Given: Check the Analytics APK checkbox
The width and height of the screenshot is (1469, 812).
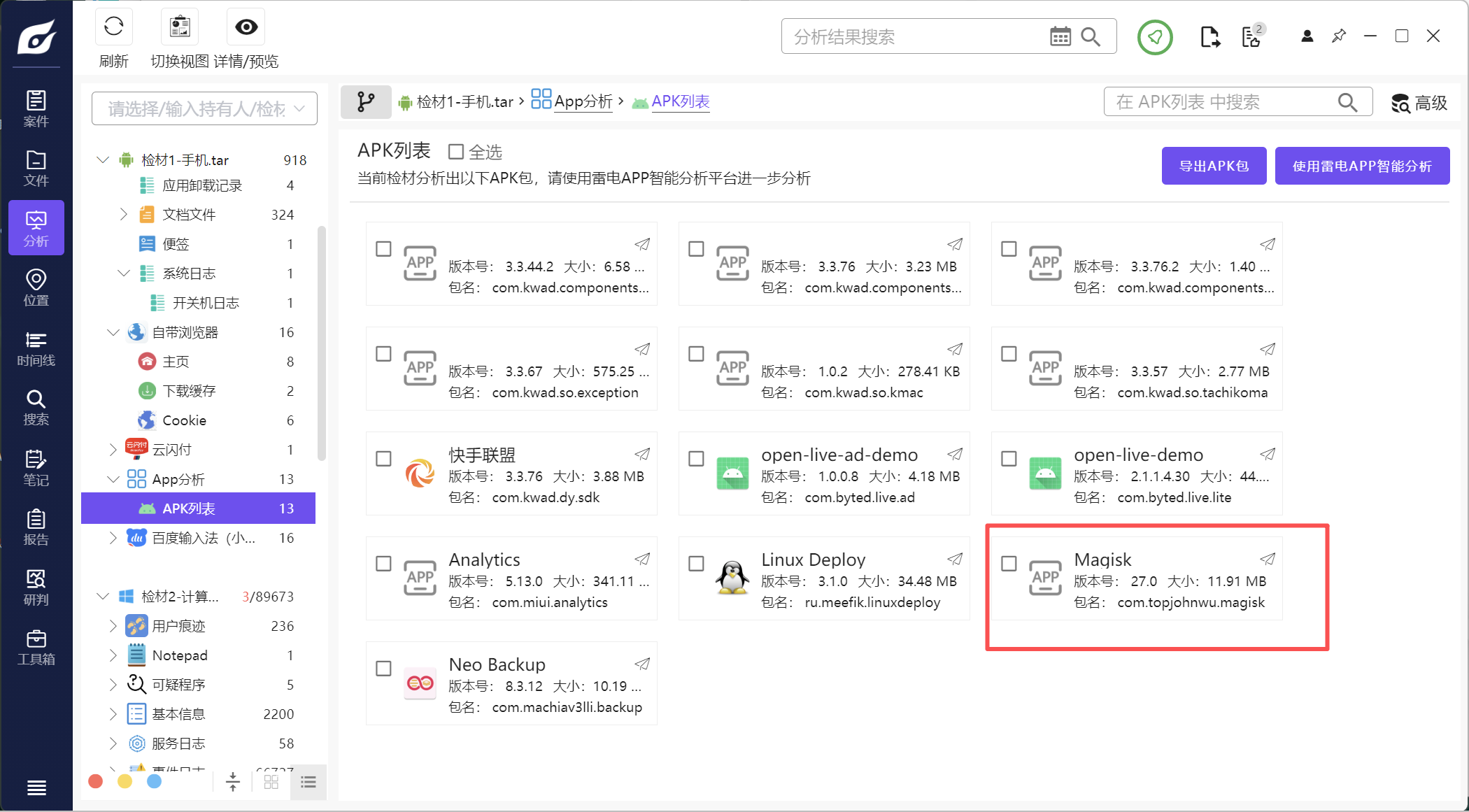Looking at the screenshot, I should [x=383, y=564].
